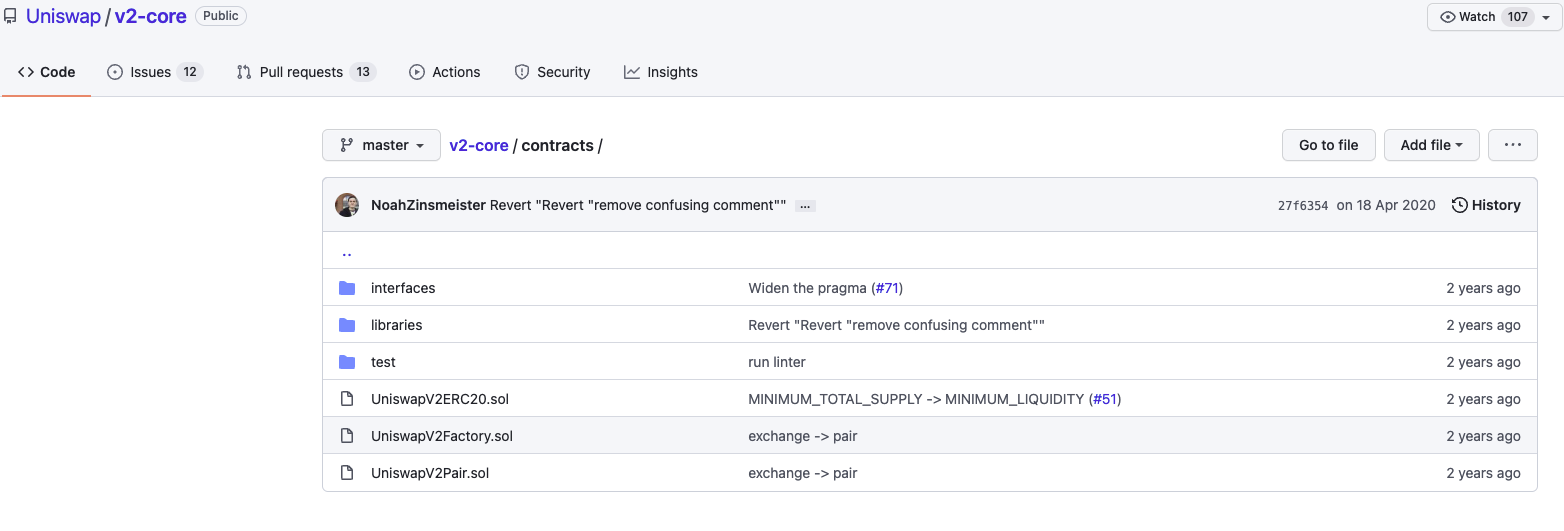Open the pull request #51 link

coord(1105,399)
